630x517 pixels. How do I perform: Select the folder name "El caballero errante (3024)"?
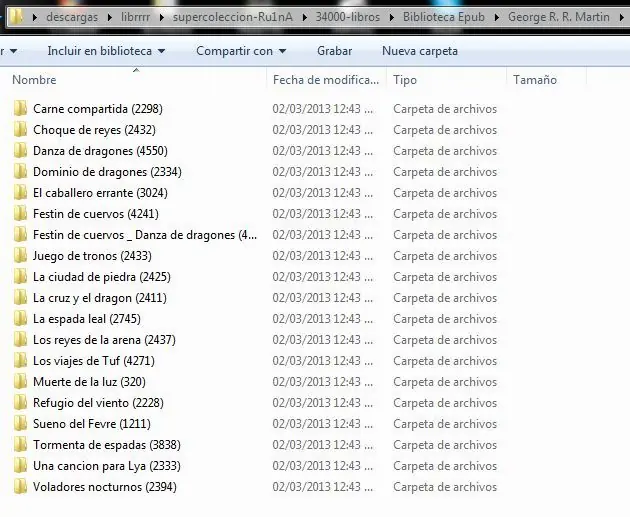tap(100, 193)
